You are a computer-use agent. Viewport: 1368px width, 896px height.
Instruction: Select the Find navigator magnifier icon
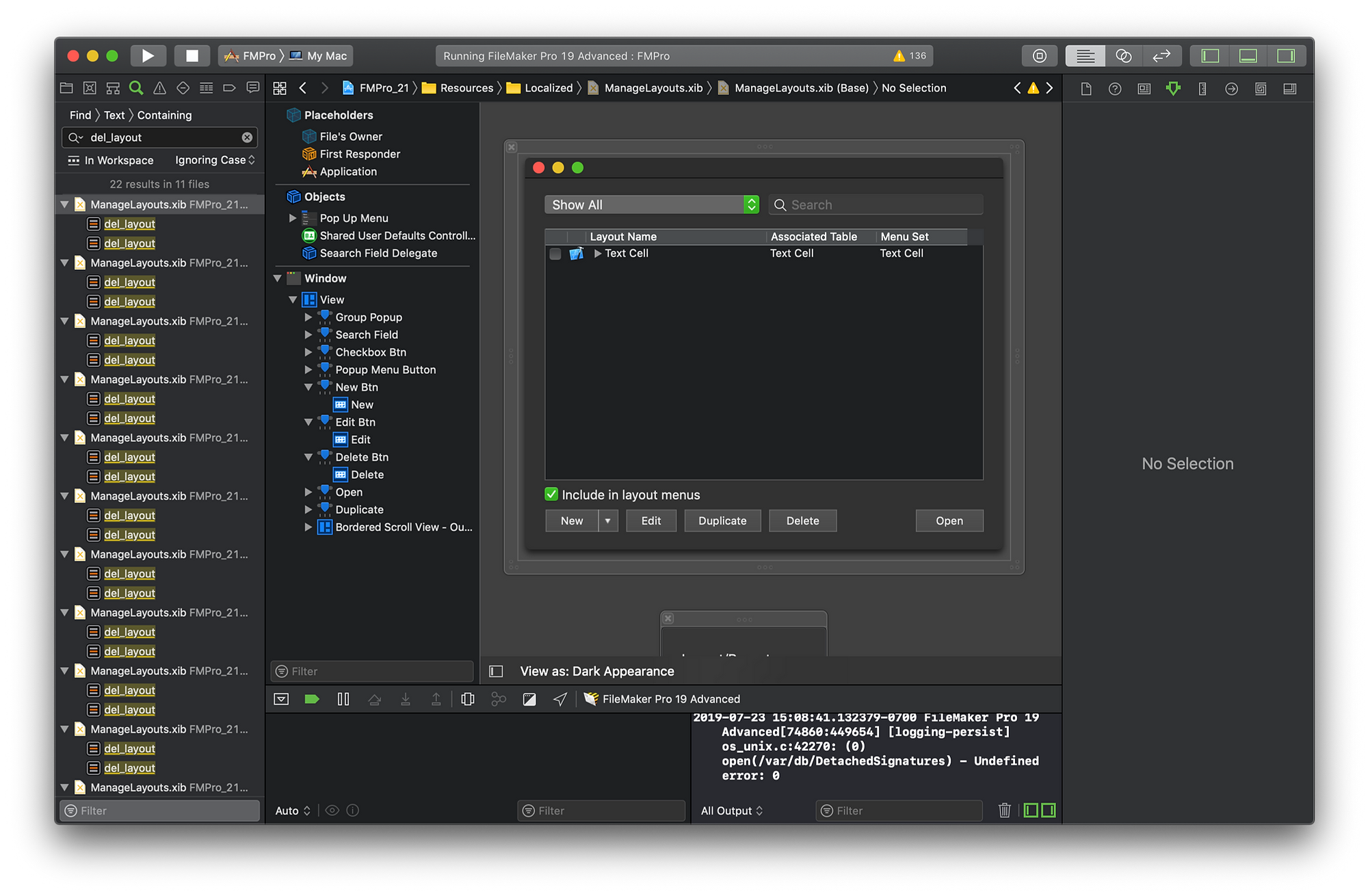click(136, 88)
